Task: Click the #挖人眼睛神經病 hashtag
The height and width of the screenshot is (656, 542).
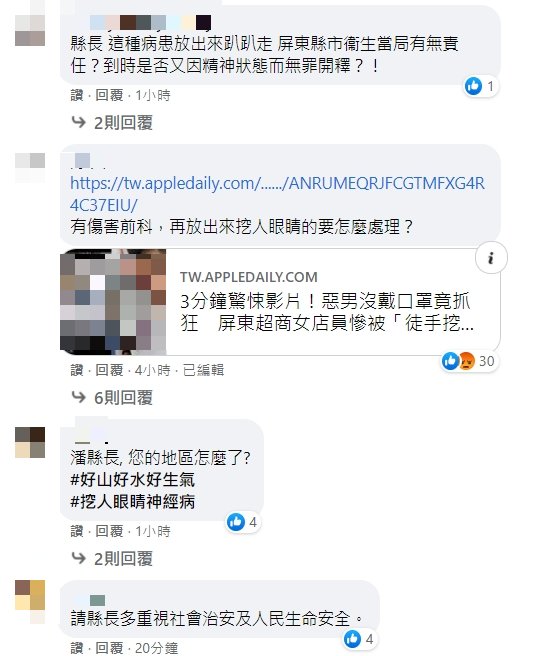Action: click(133, 501)
